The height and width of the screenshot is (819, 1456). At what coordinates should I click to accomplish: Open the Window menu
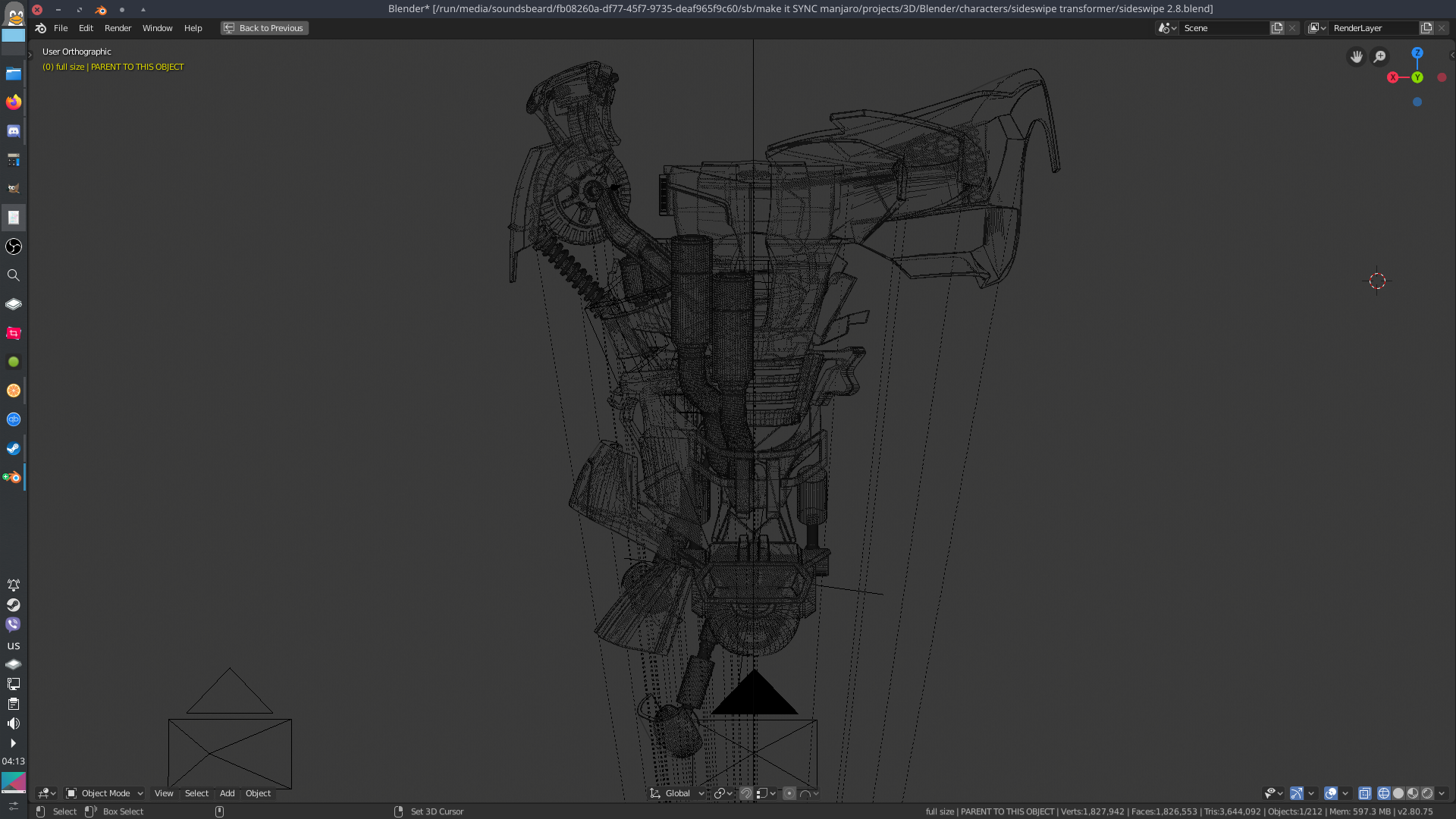tap(157, 28)
